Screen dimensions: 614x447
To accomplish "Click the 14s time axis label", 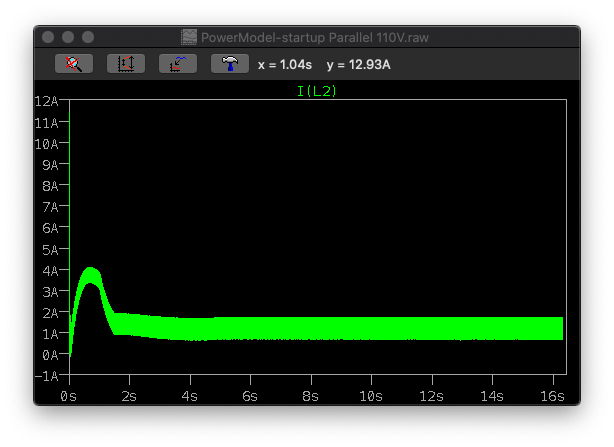I will coord(492,397).
